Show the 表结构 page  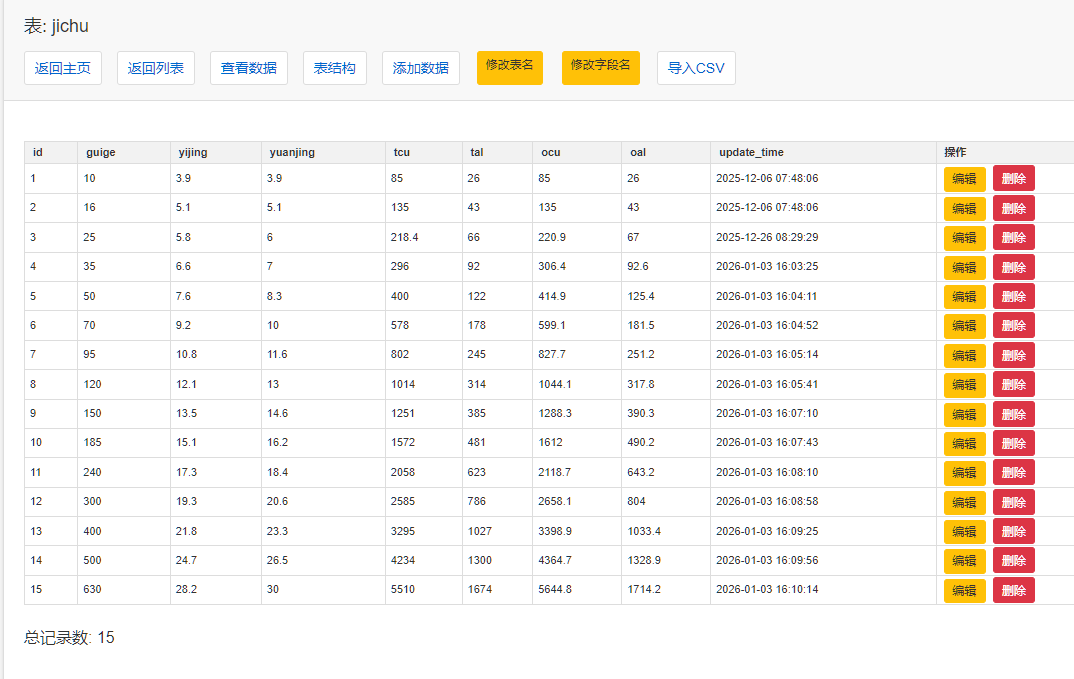point(334,68)
